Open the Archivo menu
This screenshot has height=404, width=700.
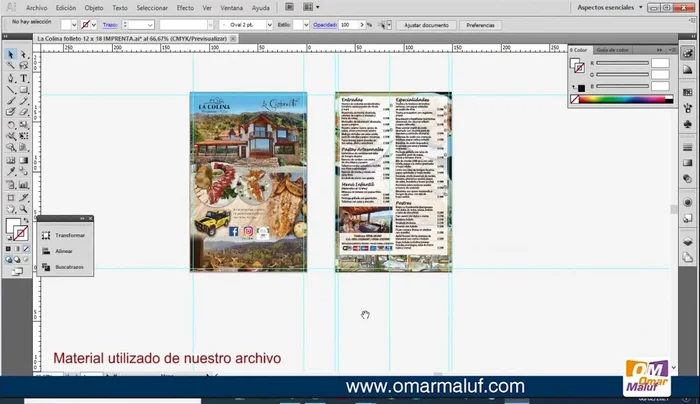click(37, 8)
